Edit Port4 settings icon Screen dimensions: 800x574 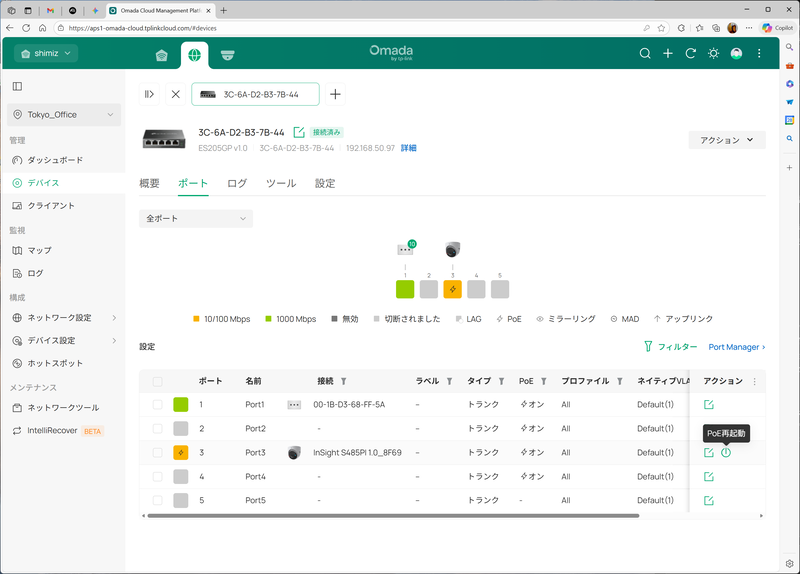(x=709, y=477)
